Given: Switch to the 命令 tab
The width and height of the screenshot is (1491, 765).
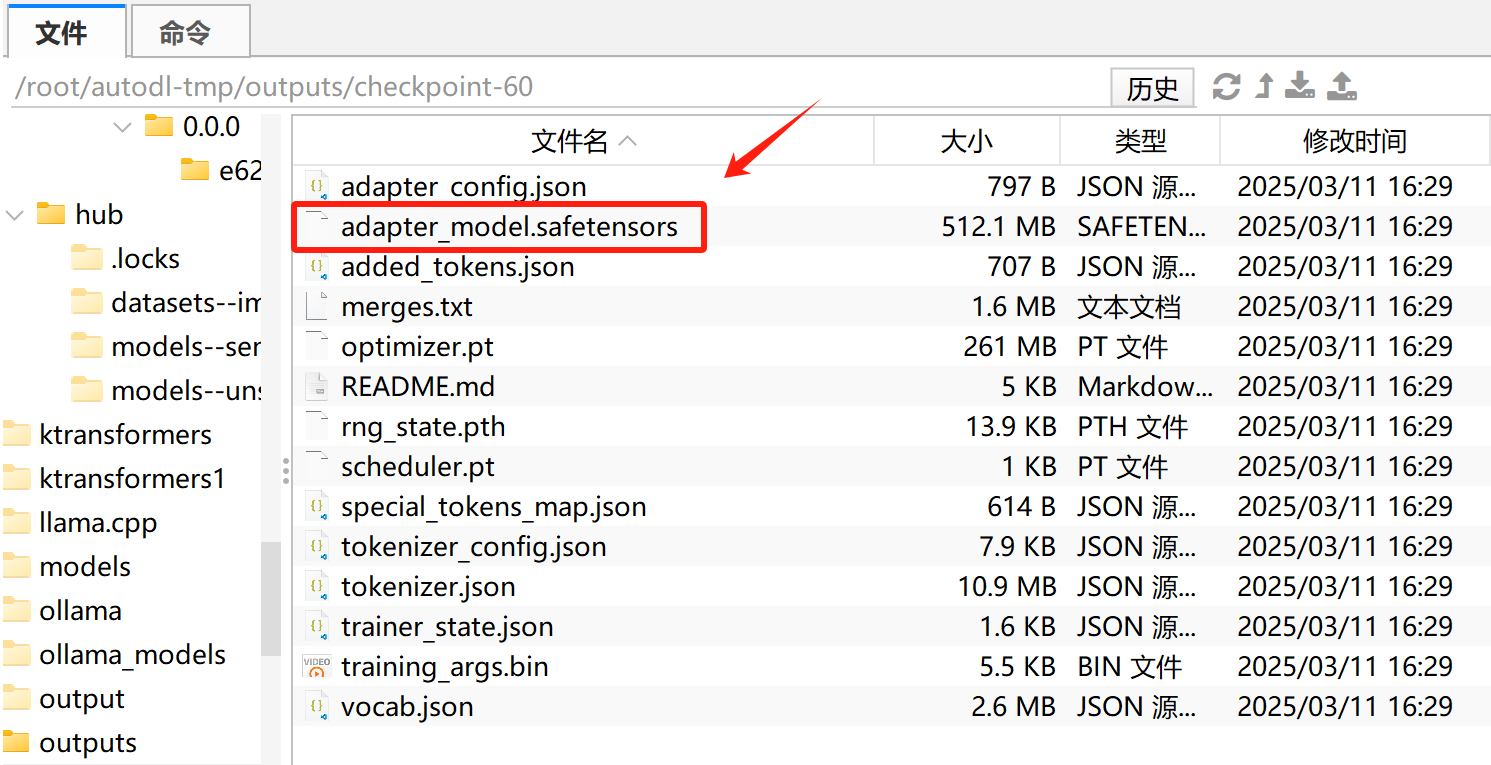Looking at the screenshot, I should point(189,33).
